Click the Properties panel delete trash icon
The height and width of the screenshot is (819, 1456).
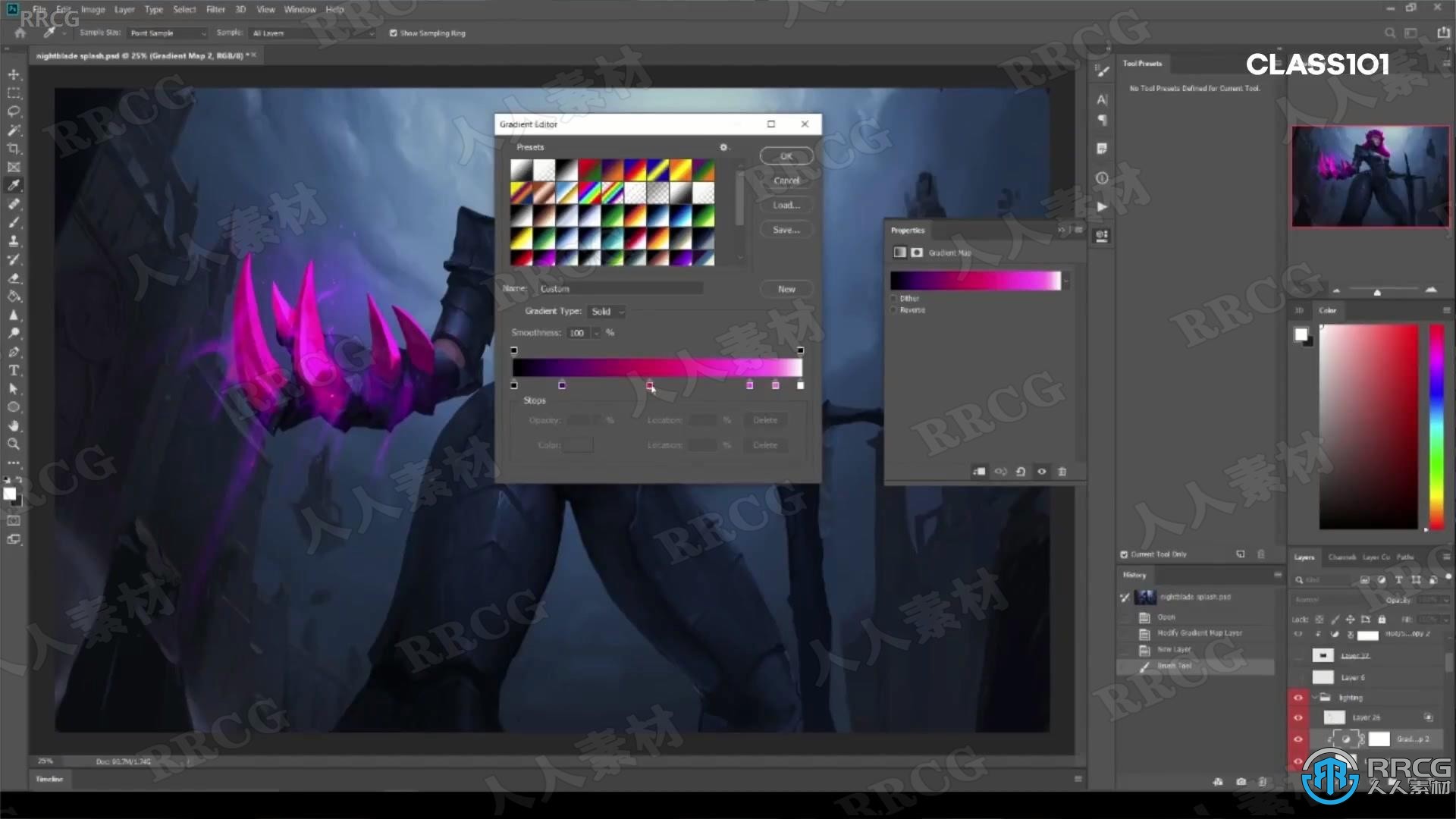(x=1062, y=472)
